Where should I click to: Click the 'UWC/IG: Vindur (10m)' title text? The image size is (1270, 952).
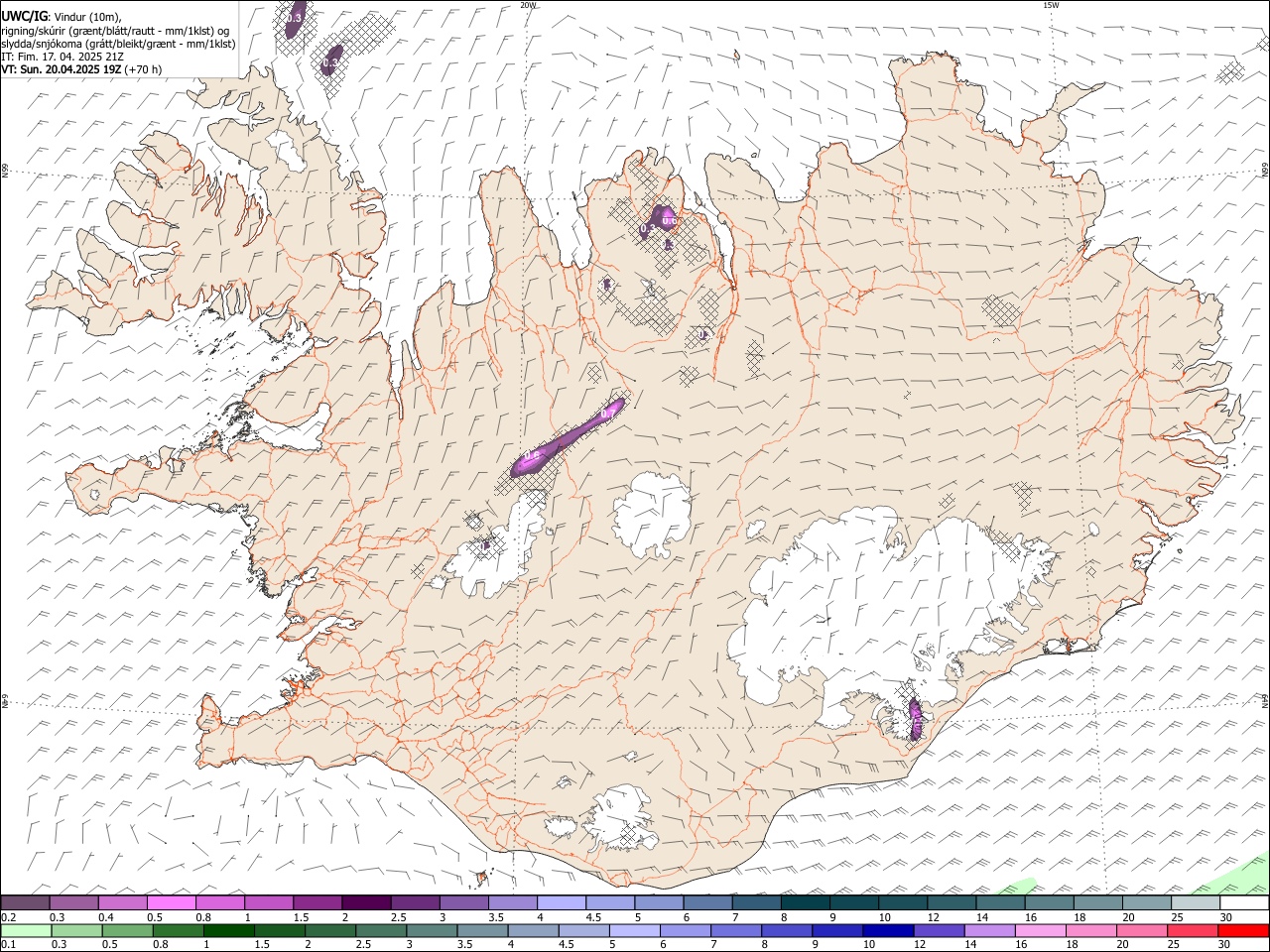tap(61, 17)
